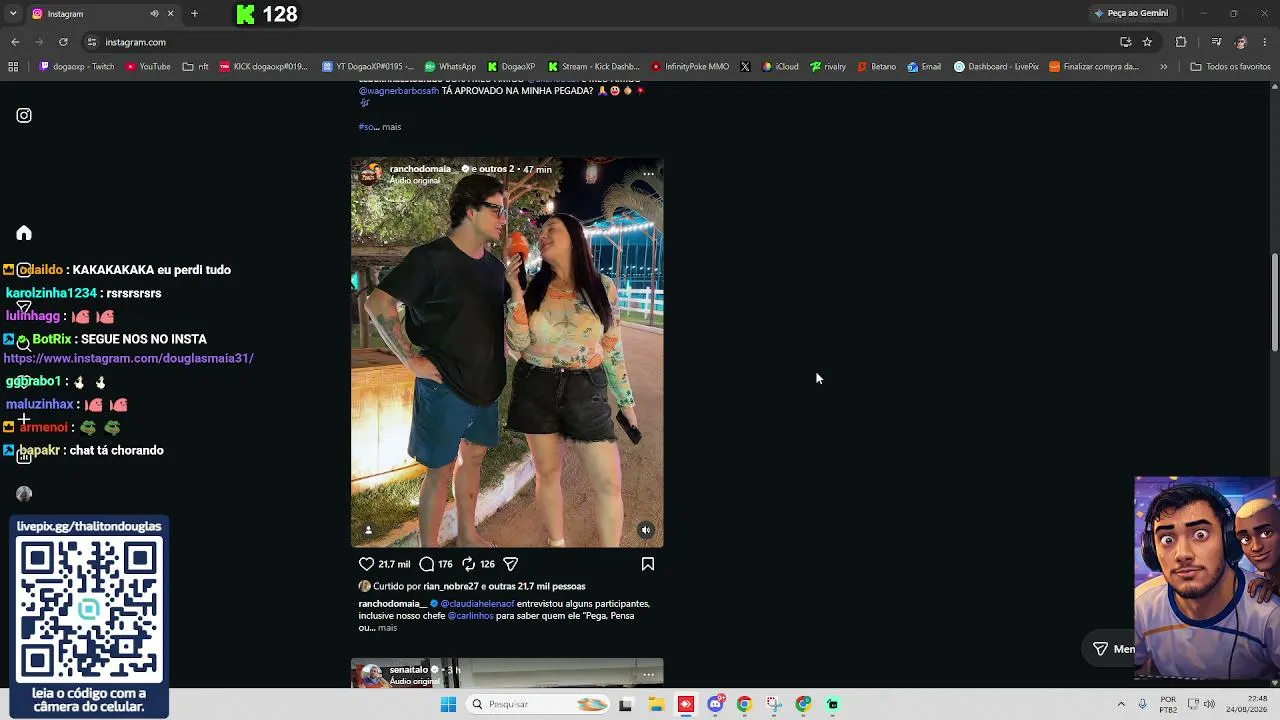Open the X (Twitter) bookmark icon

click(745, 67)
